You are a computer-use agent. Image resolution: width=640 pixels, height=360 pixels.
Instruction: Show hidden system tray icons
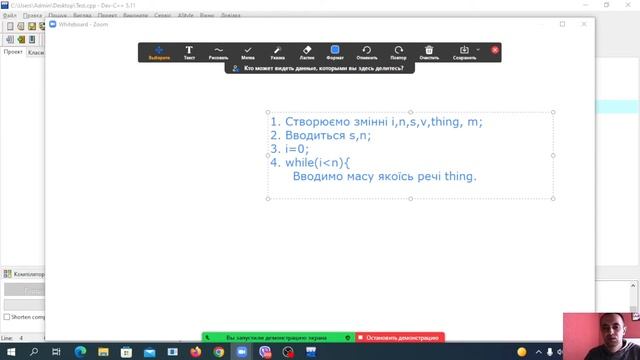[538, 352]
